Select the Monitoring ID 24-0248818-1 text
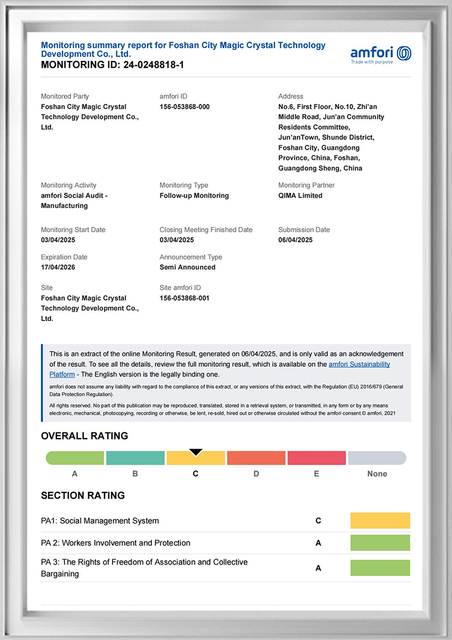452x640 pixels. [112, 65]
